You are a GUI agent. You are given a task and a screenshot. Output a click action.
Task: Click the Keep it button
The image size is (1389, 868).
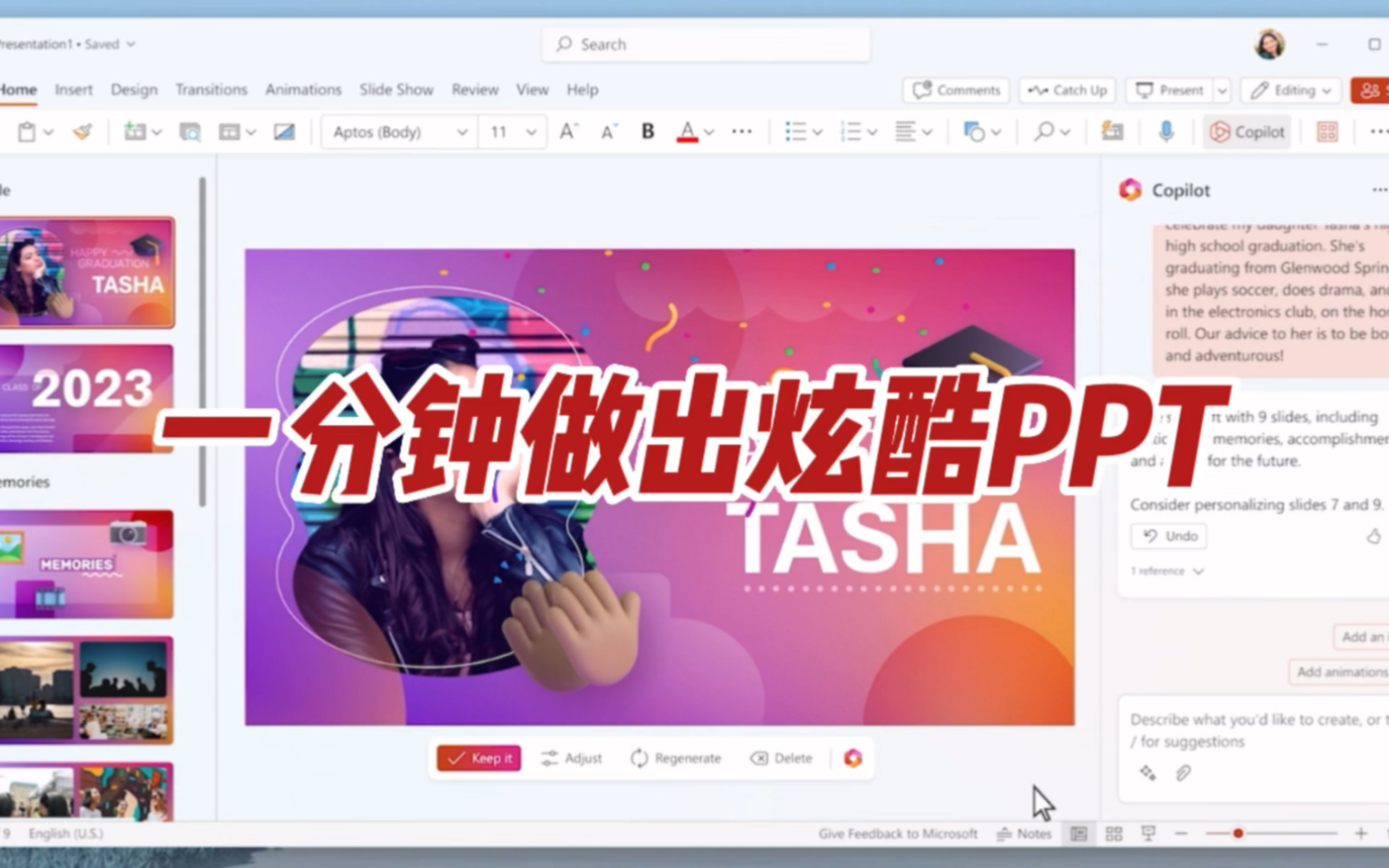pyautogui.click(x=479, y=758)
